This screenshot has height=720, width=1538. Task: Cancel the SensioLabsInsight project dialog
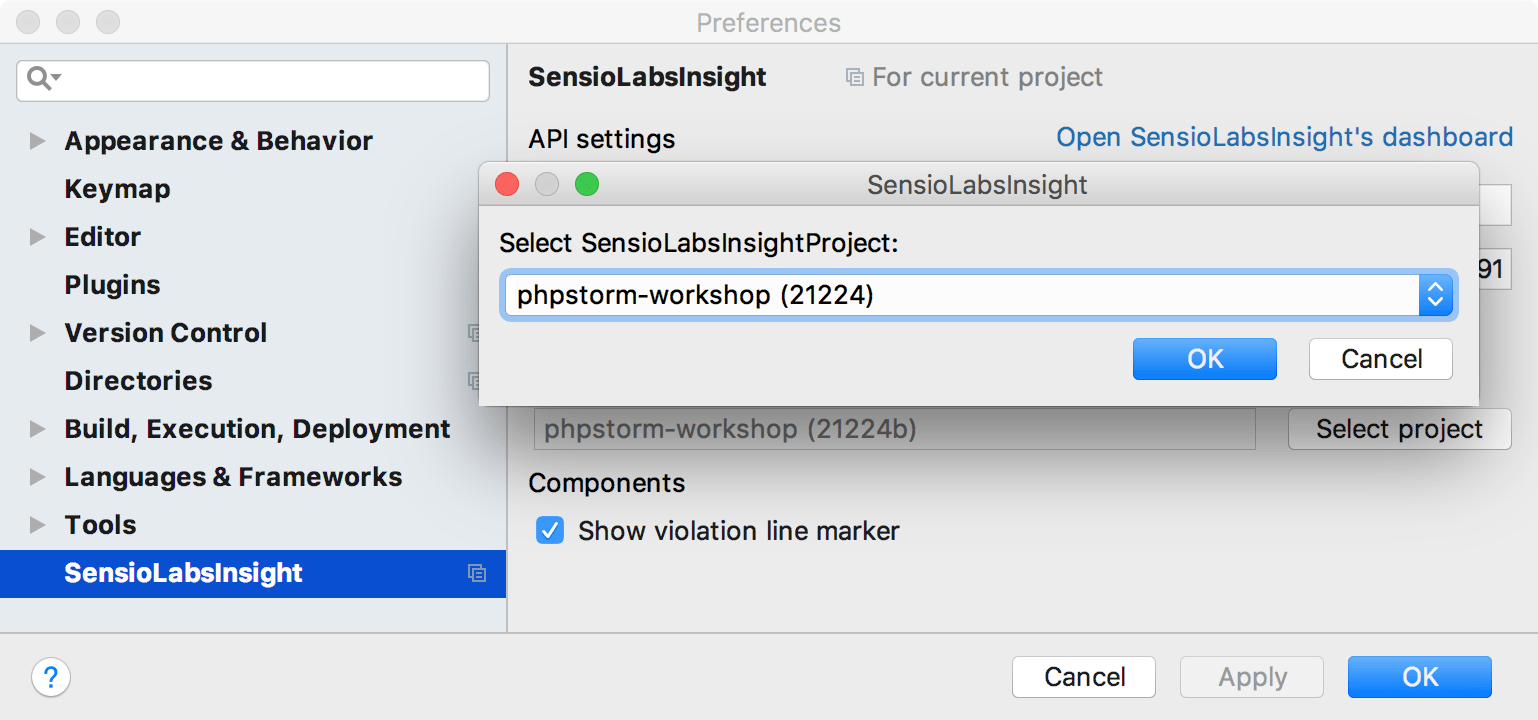1380,359
